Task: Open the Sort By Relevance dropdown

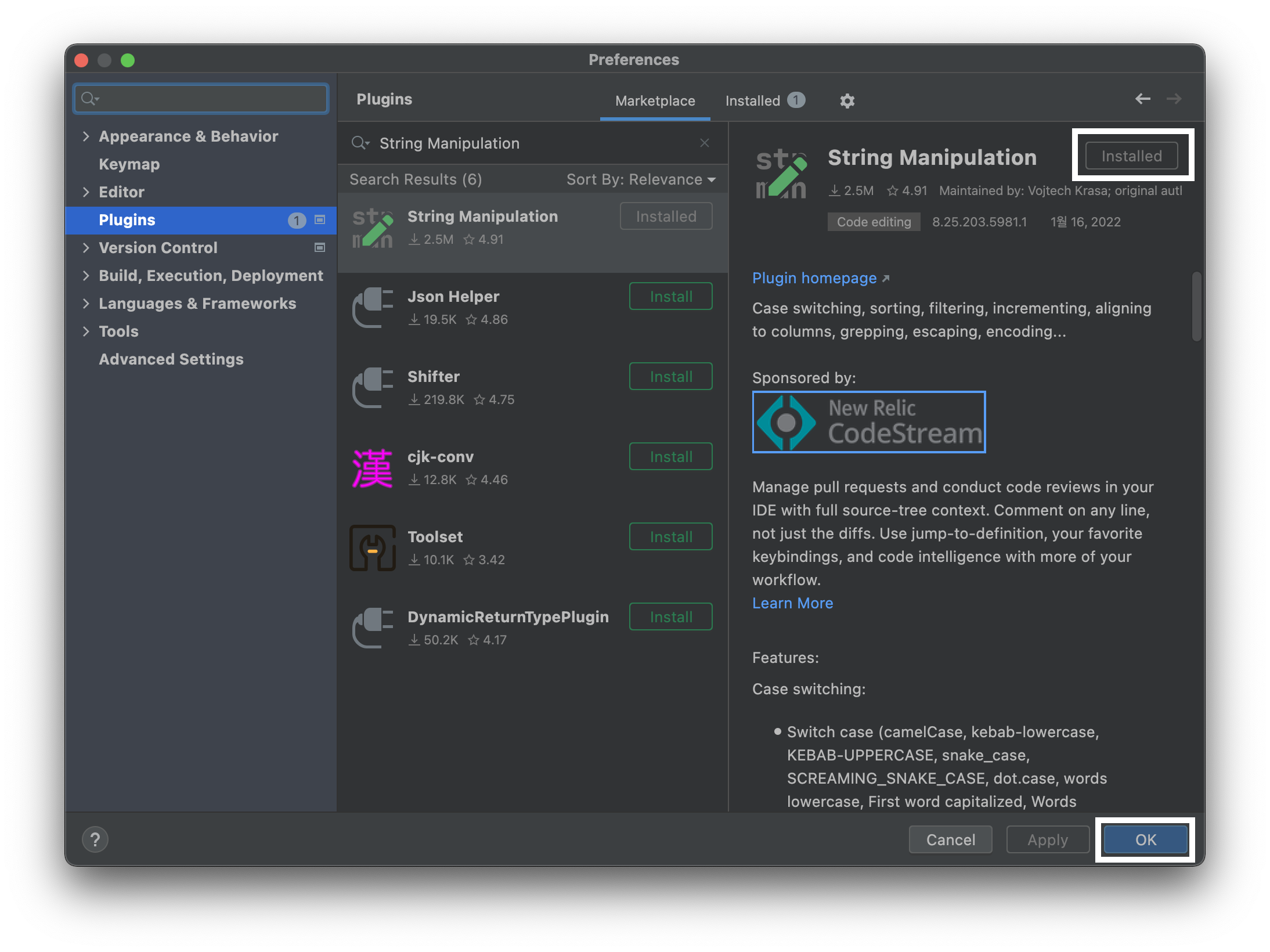Action: (x=641, y=179)
